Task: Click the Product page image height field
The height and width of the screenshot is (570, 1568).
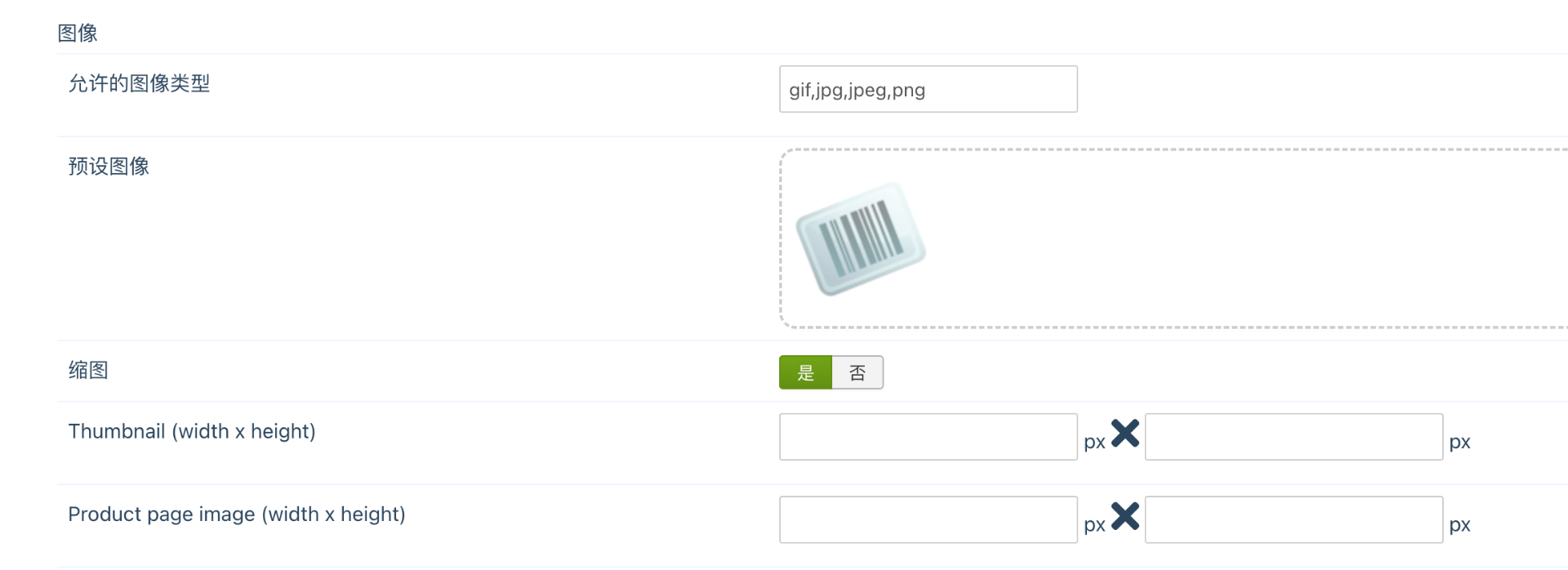Action: pos(1294,519)
